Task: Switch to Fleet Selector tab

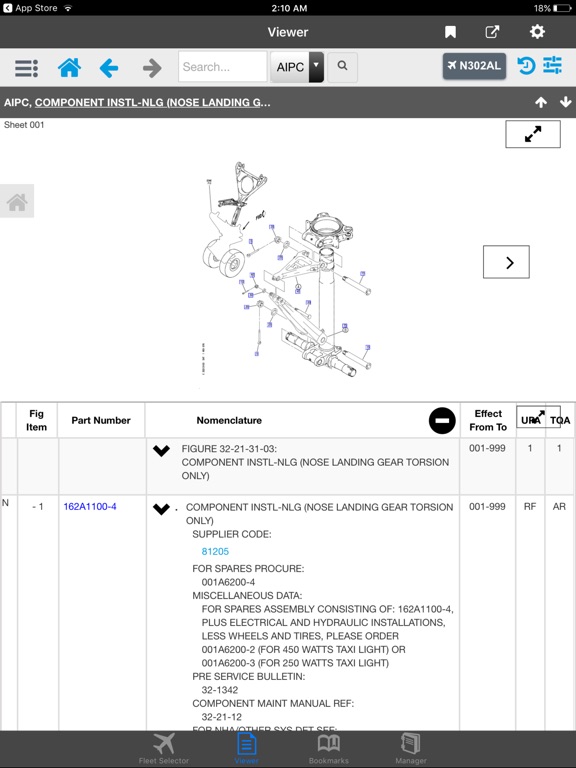Action: click(164, 749)
